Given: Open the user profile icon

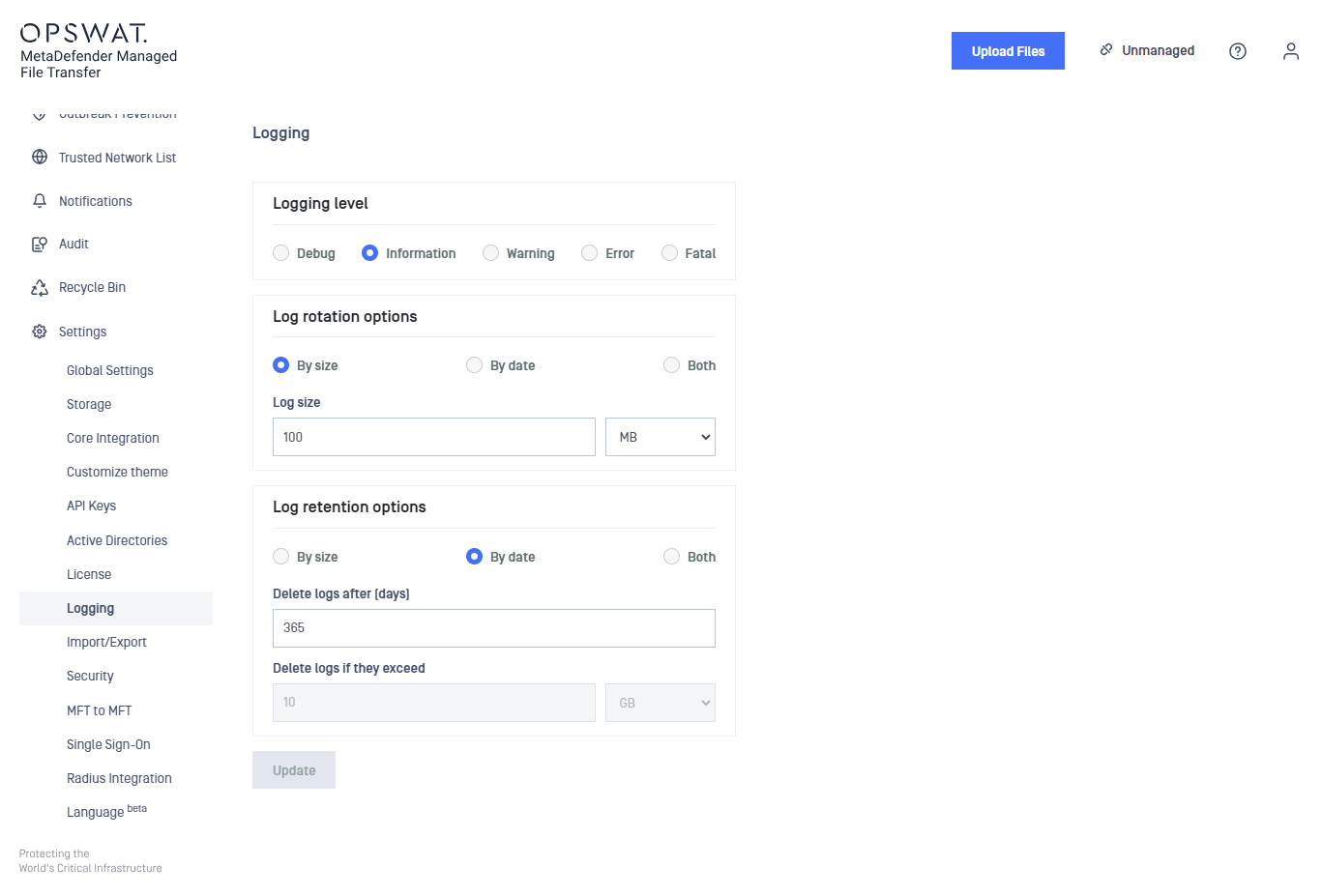Looking at the screenshot, I should tap(1291, 51).
